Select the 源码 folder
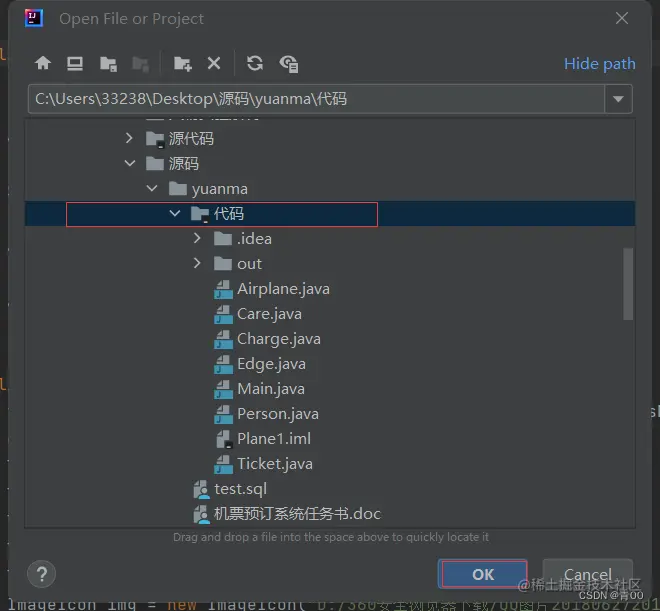660x611 pixels. pos(184,163)
